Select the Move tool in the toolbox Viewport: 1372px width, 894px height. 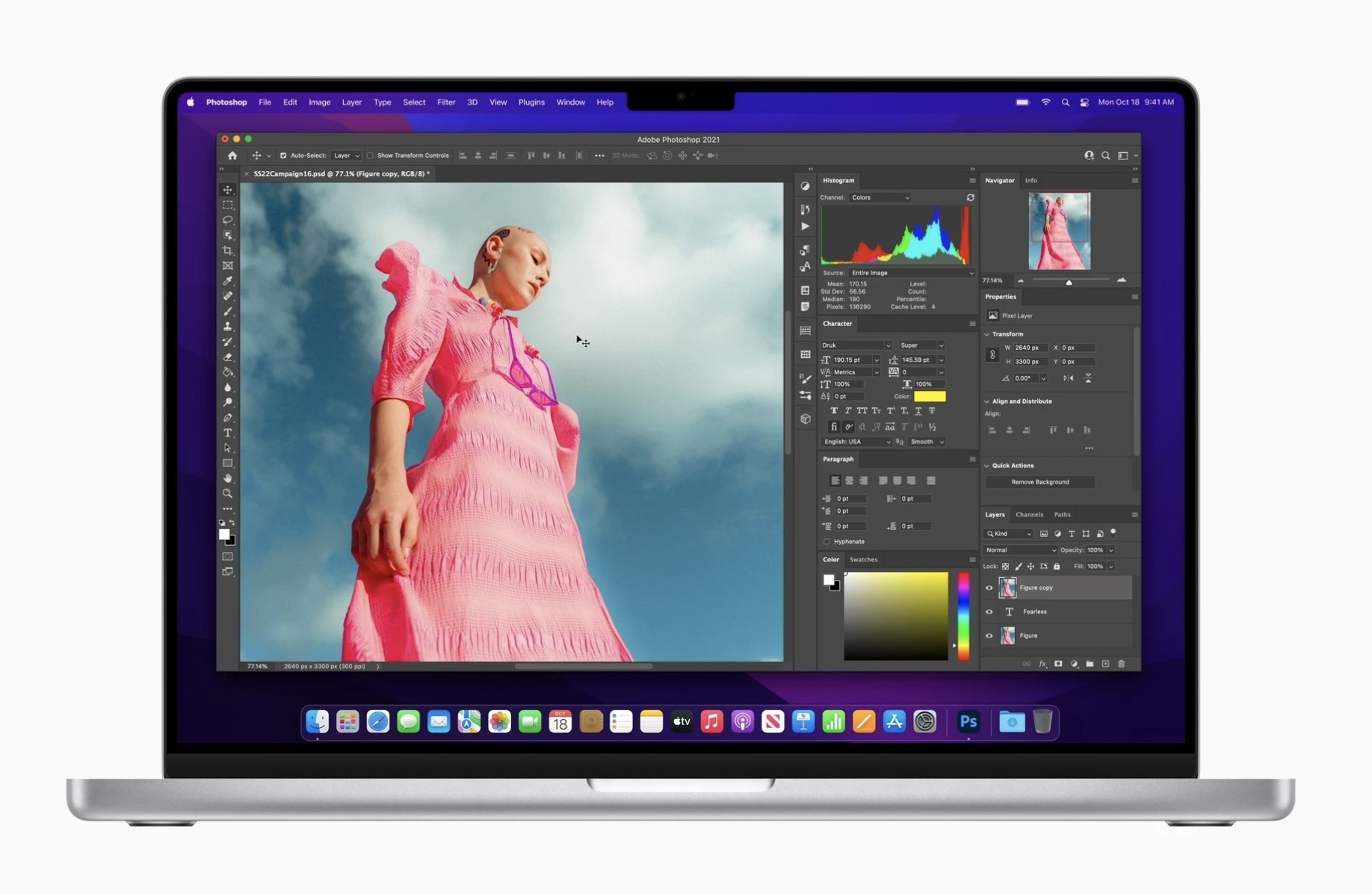[x=228, y=190]
